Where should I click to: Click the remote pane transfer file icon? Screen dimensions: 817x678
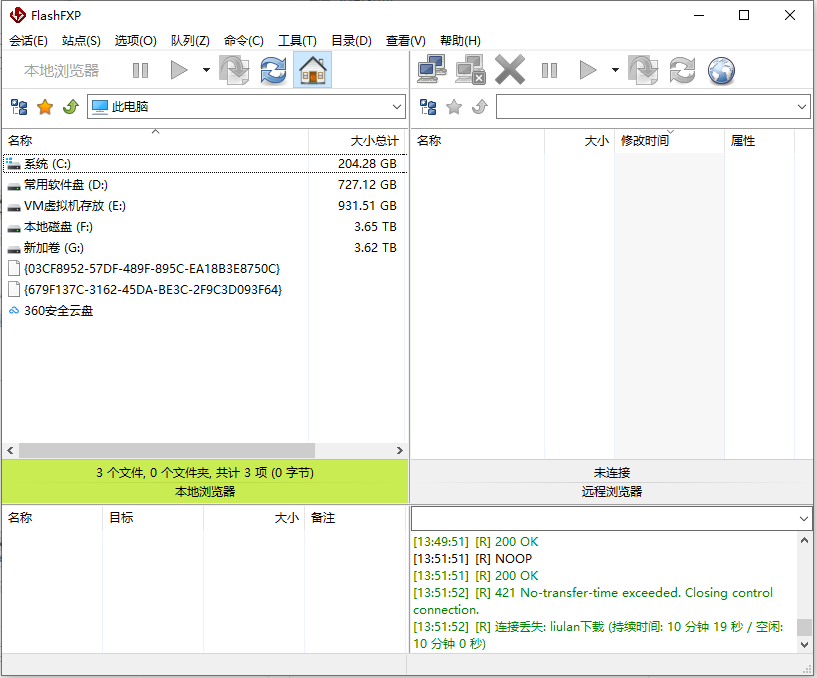643,70
